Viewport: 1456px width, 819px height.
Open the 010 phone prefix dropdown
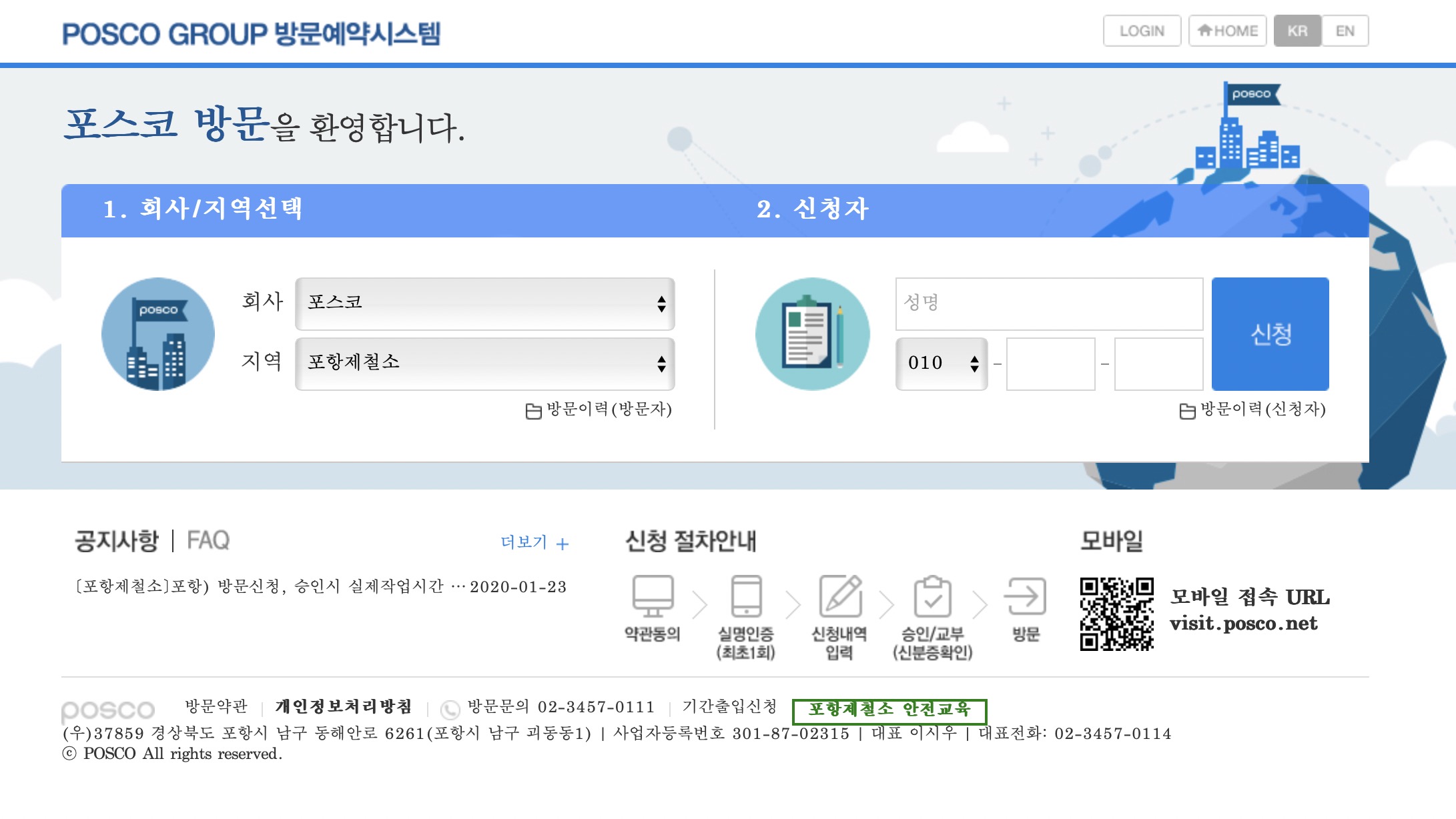(x=942, y=363)
